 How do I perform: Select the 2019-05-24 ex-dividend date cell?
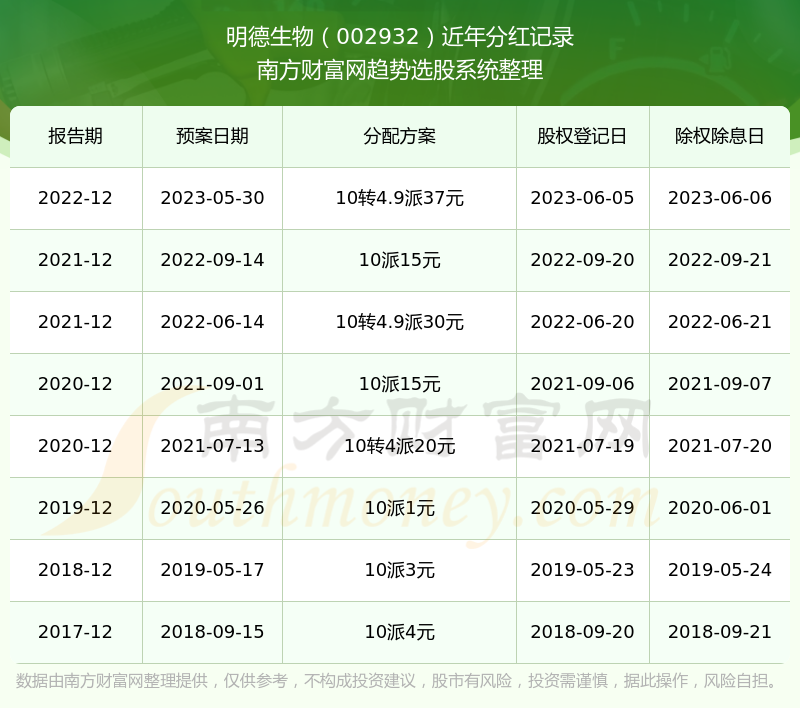click(719, 570)
